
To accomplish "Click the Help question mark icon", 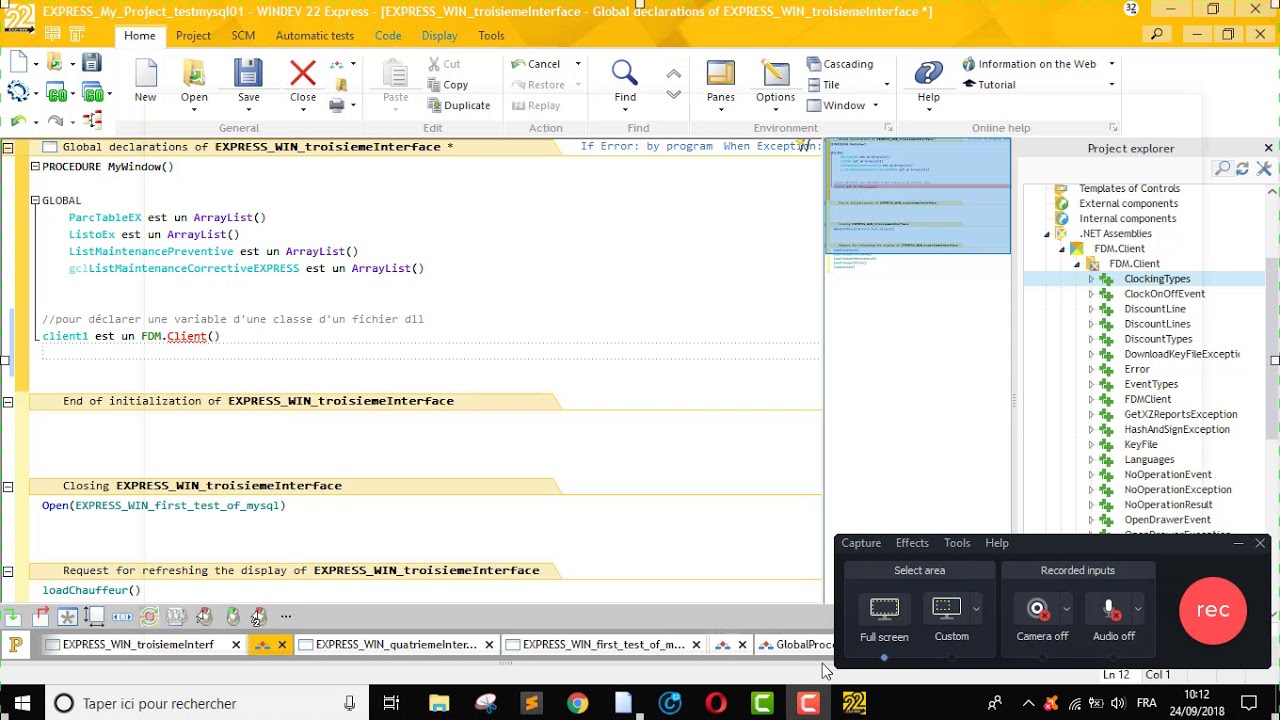I will pos(928,73).
